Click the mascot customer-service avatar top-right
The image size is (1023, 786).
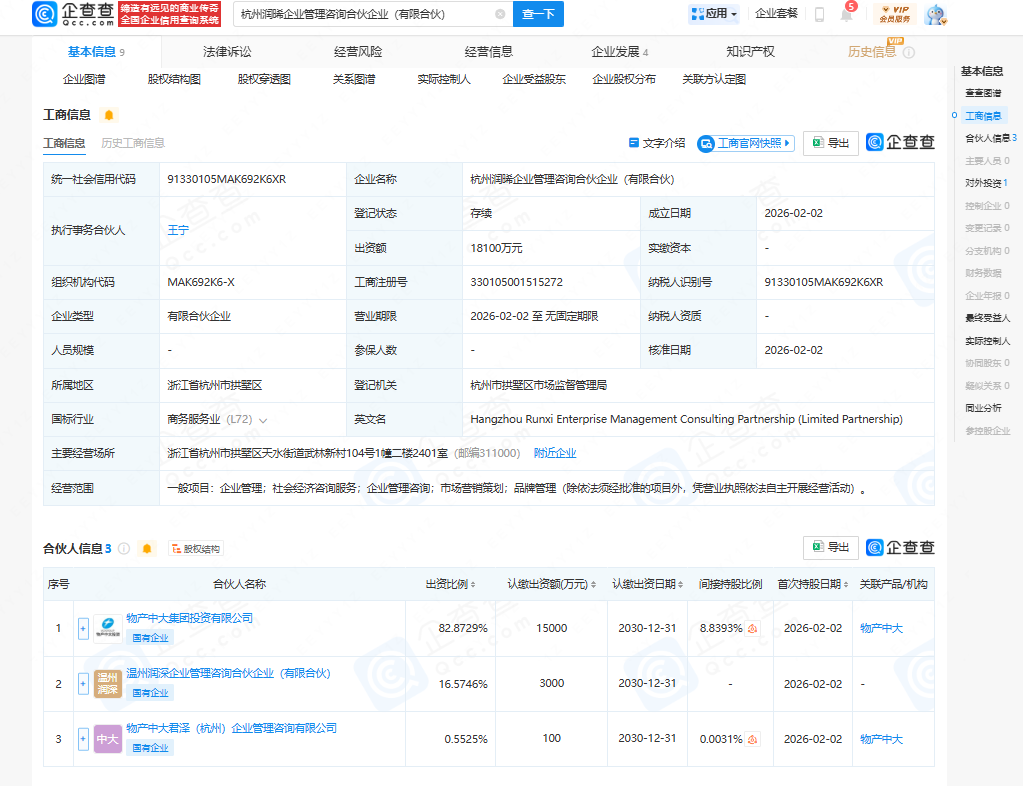coord(934,15)
